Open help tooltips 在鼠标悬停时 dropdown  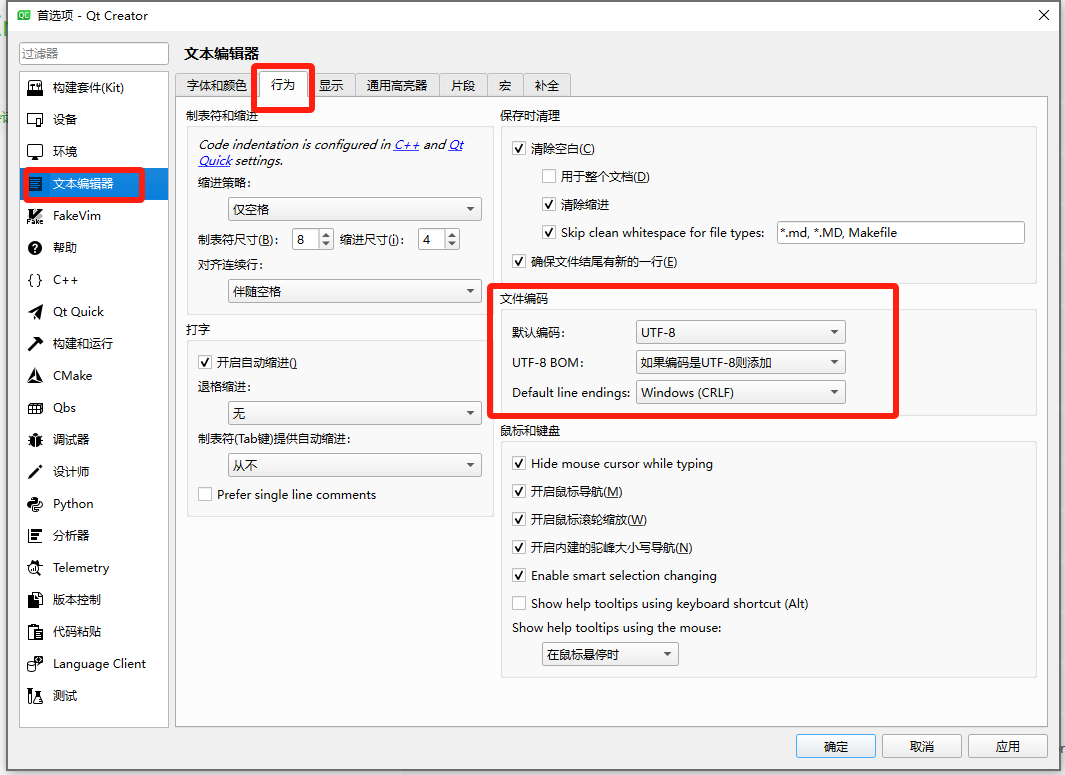coord(610,654)
